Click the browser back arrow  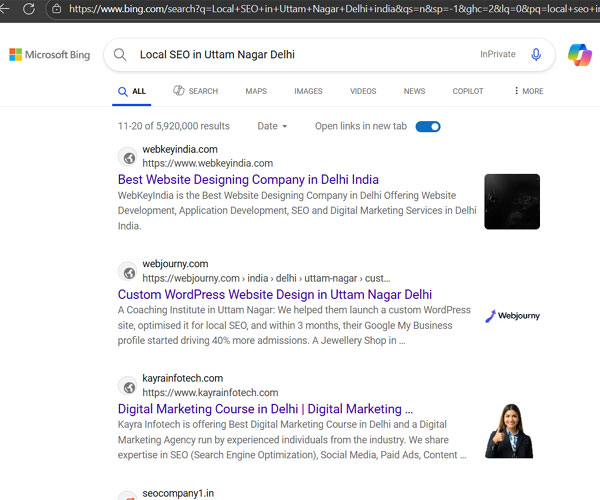pos(6,9)
